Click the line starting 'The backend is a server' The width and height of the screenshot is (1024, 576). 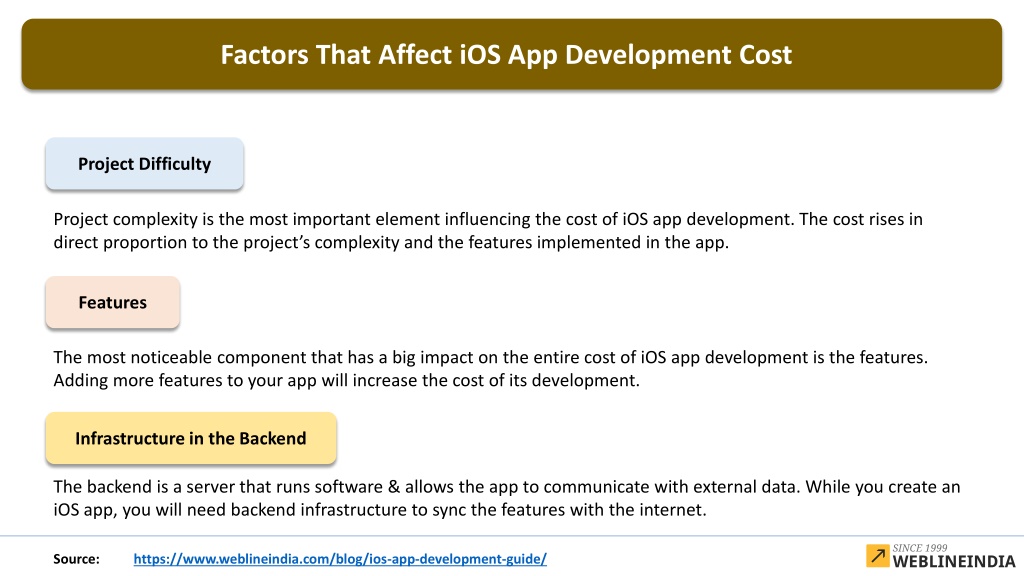point(507,487)
